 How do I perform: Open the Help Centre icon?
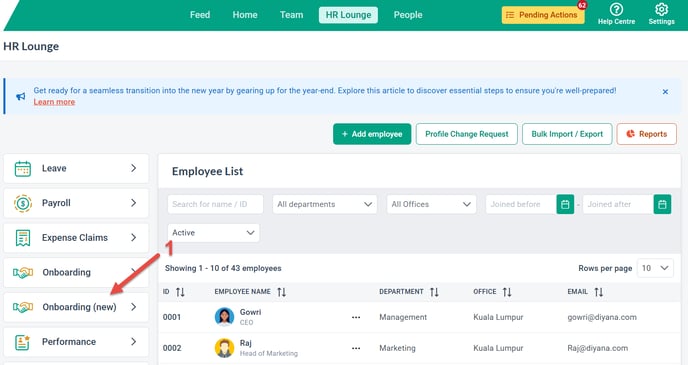[x=616, y=10]
